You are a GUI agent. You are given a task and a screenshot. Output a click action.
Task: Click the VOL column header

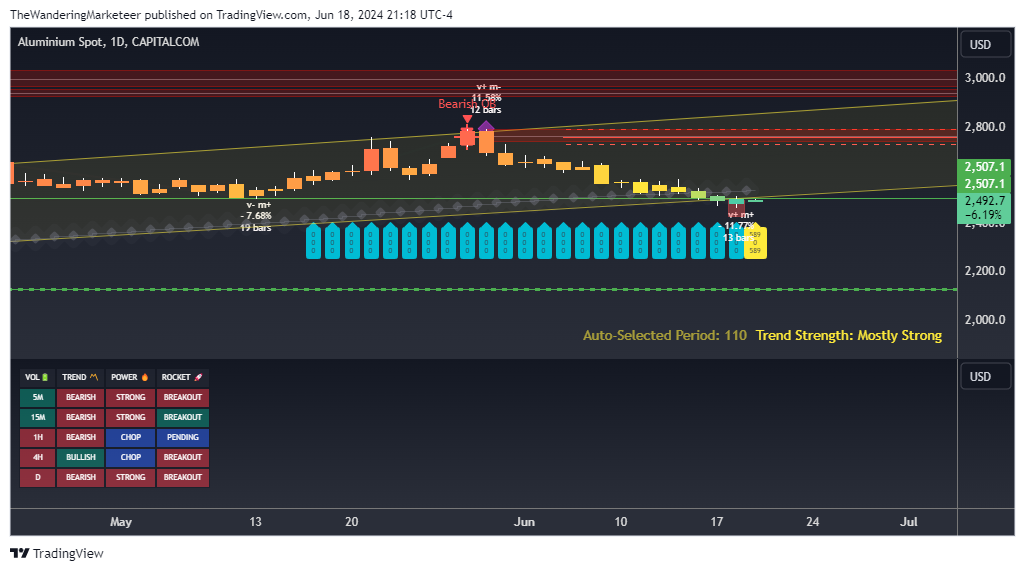click(37, 377)
